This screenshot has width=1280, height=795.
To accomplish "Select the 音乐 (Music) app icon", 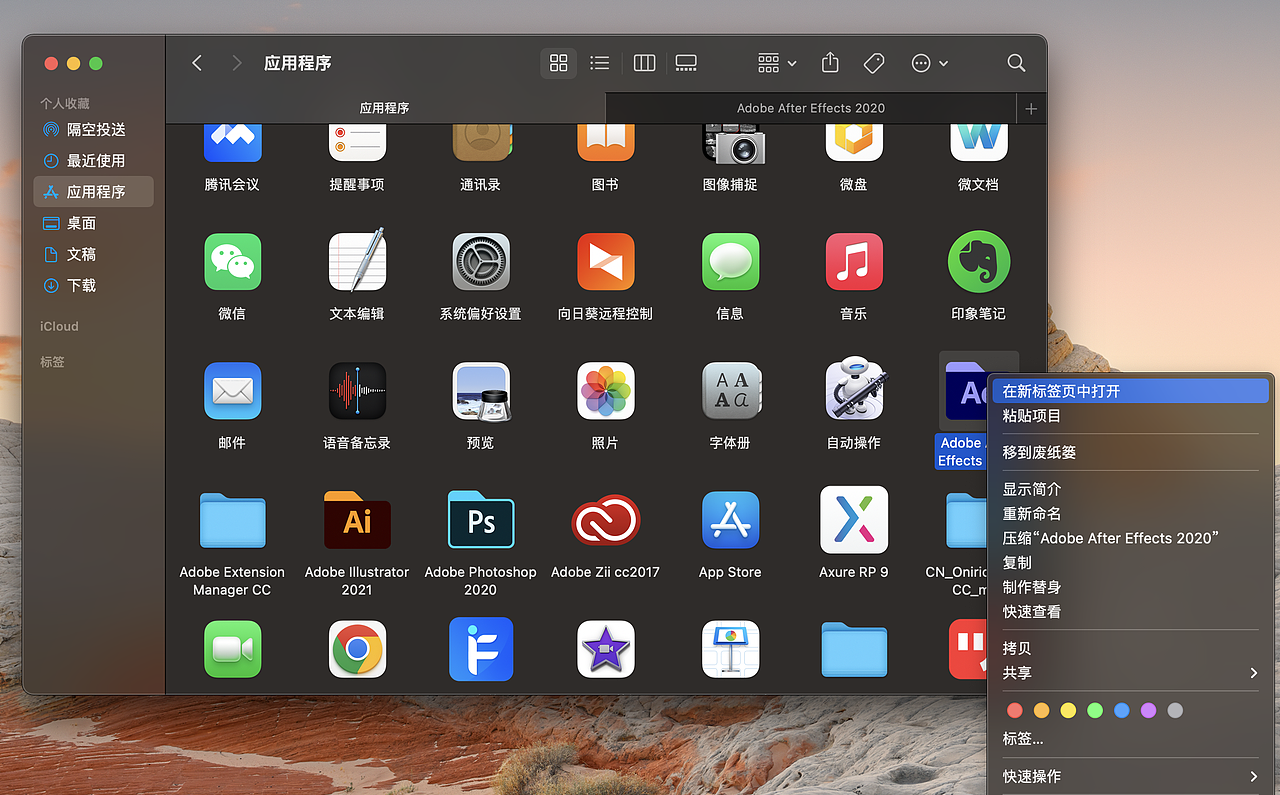I will tap(854, 262).
